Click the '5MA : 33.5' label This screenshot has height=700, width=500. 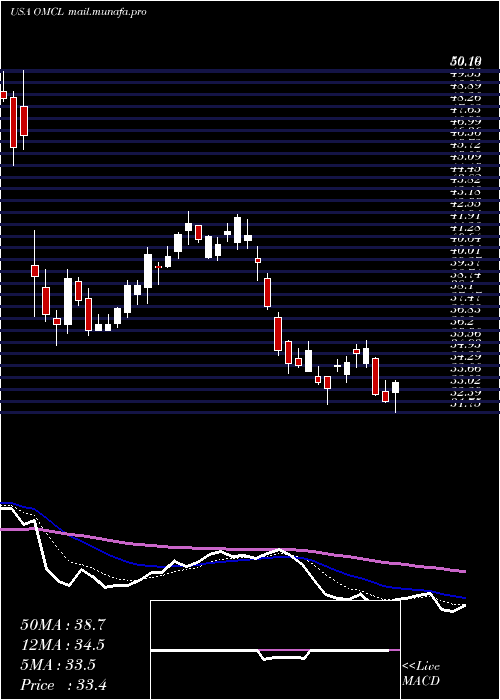58,665
